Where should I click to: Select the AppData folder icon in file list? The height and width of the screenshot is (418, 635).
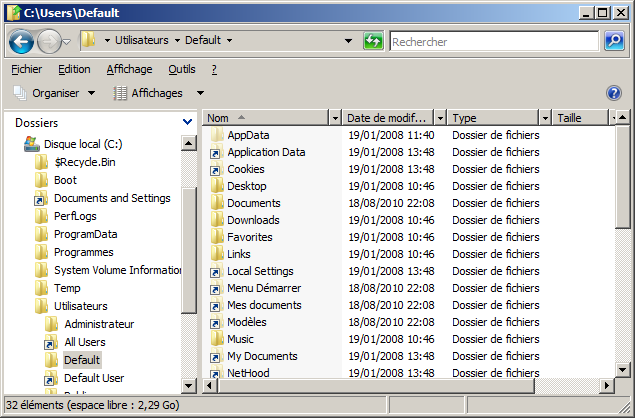click(215, 135)
